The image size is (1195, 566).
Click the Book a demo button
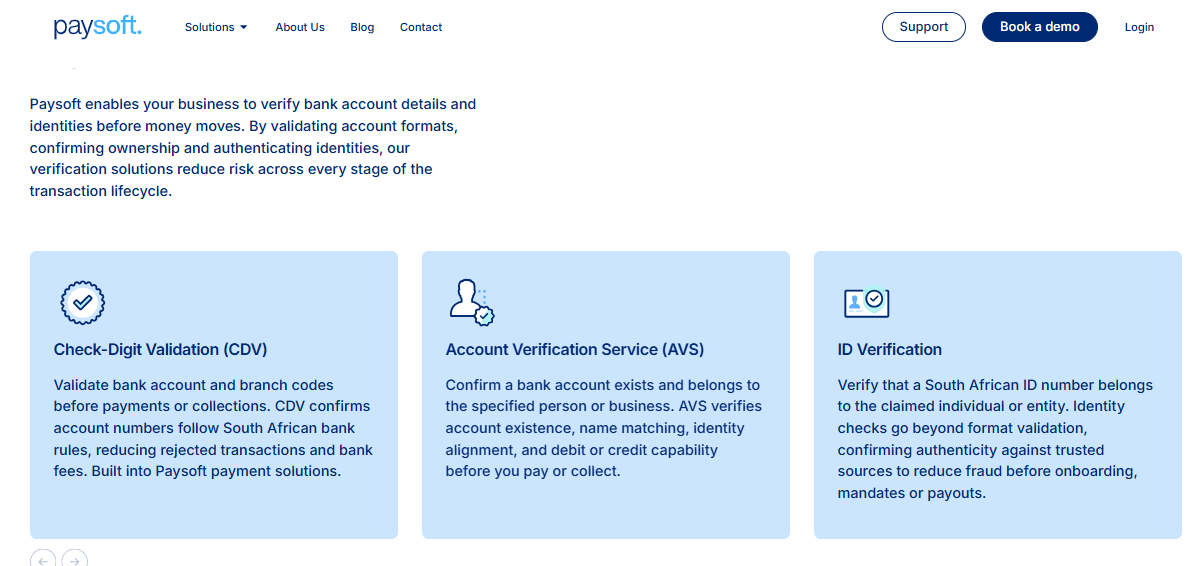click(x=1040, y=27)
